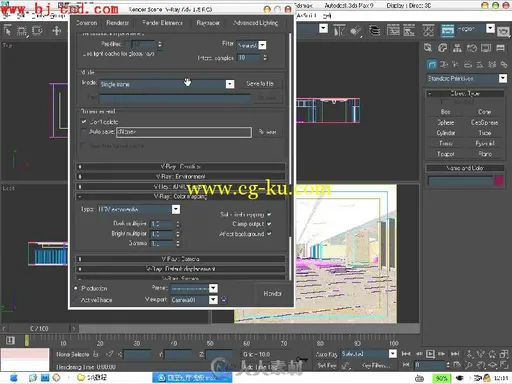
Task: Create a Box primitive
Action: point(446,112)
